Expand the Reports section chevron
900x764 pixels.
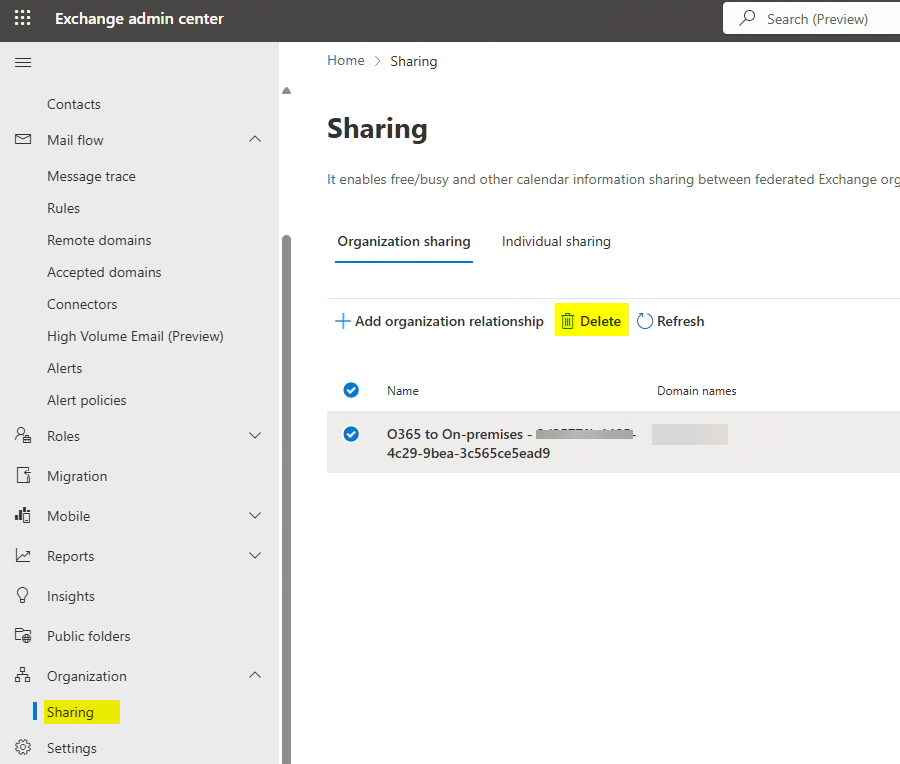255,556
